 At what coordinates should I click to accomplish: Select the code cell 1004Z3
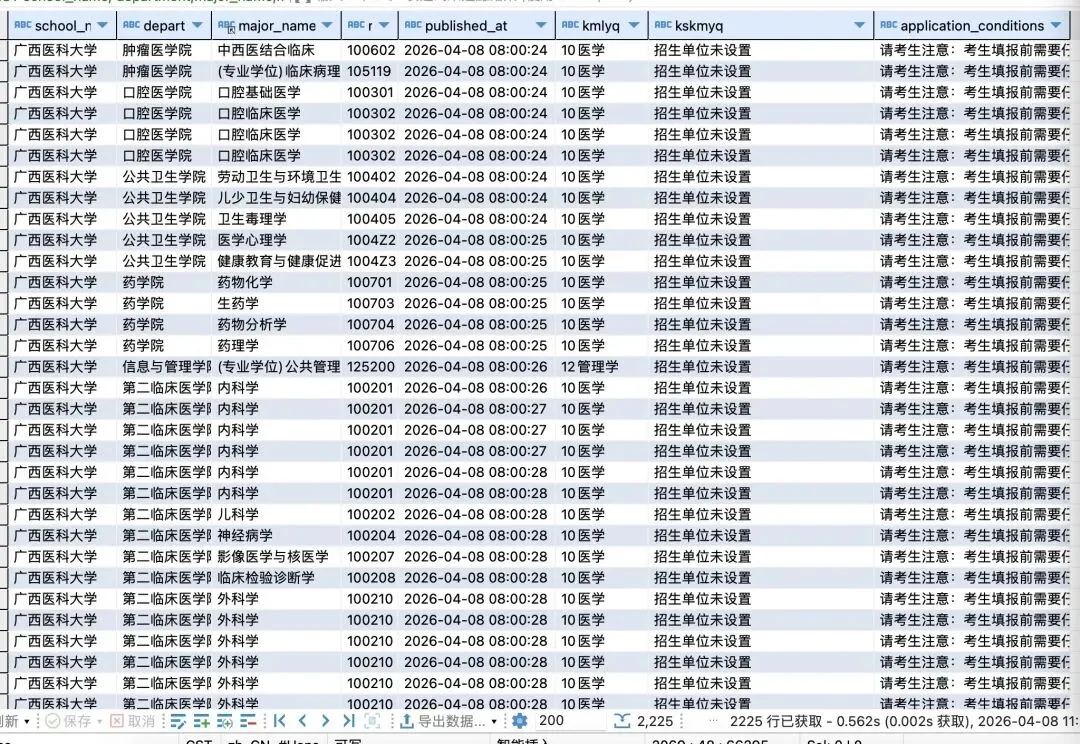(371, 261)
